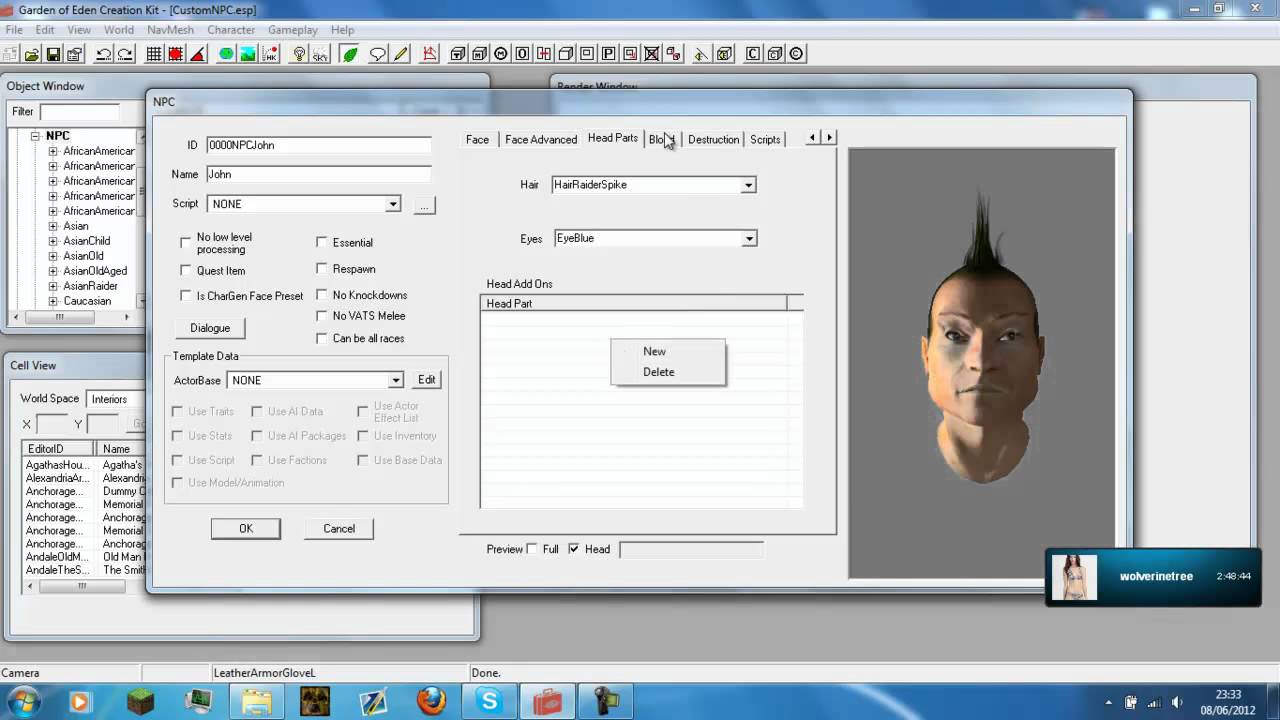Open the Eyes dropdown showing EyeBlue
Image resolution: width=1280 pixels, height=720 pixels.
point(748,239)
